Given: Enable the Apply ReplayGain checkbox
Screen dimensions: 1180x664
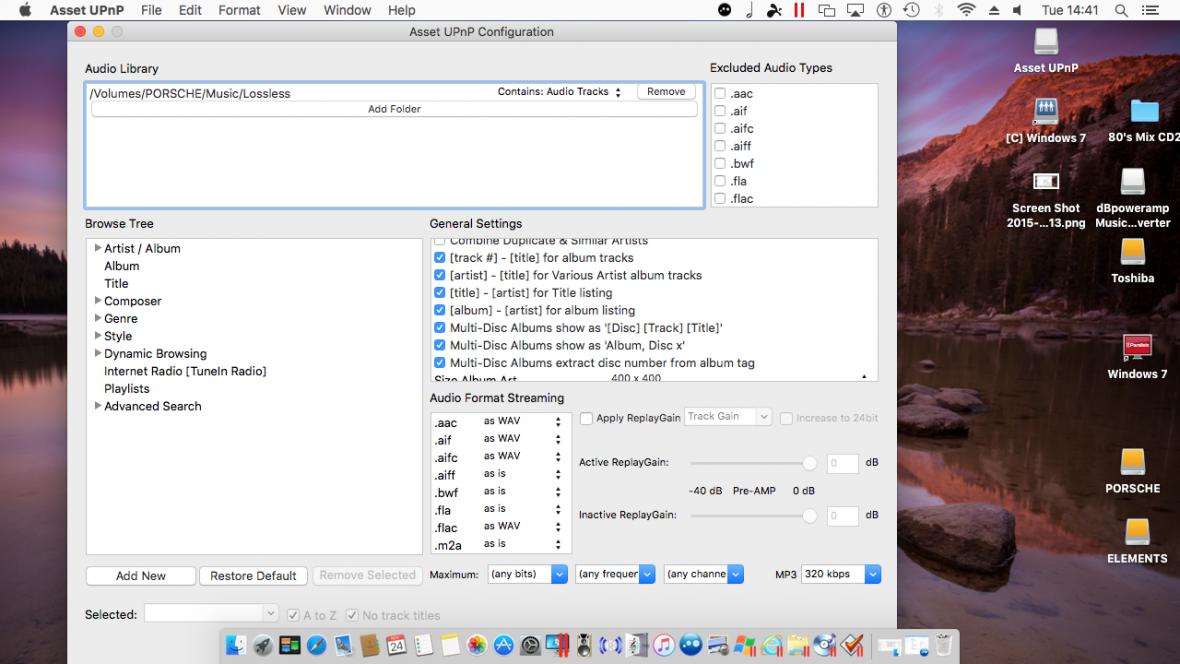Looking at the screenshot, I should tap(586, 418).
